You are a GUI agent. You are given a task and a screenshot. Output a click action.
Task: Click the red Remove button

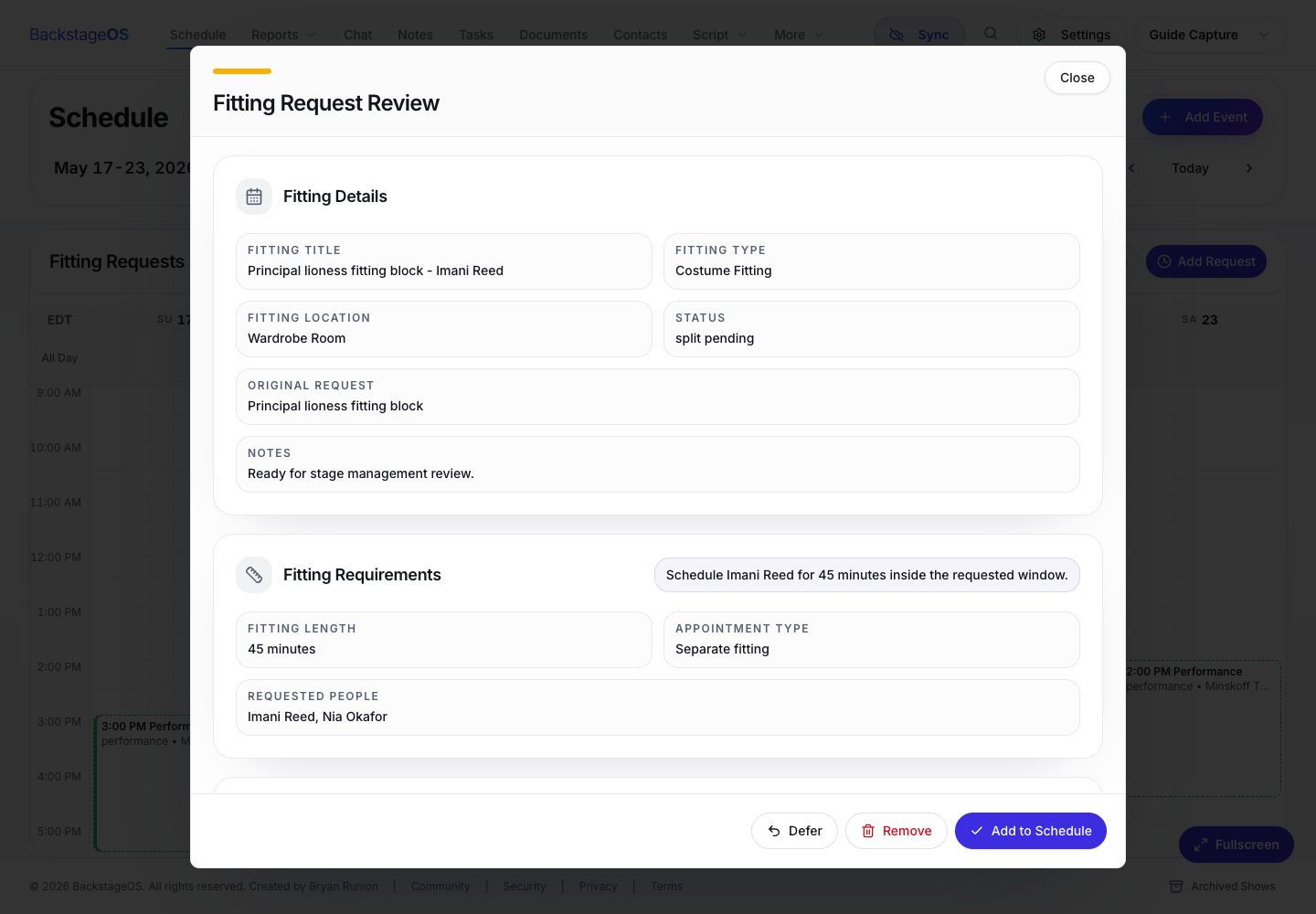click(897, 831)
